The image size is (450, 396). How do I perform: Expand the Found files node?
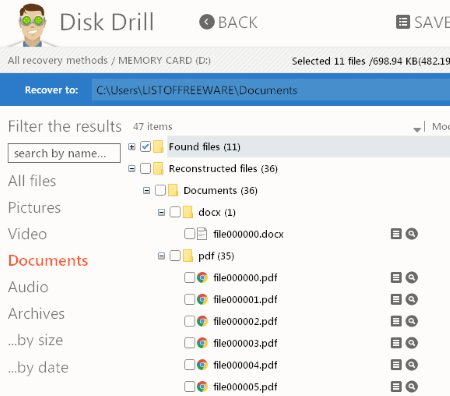point(132,147)
